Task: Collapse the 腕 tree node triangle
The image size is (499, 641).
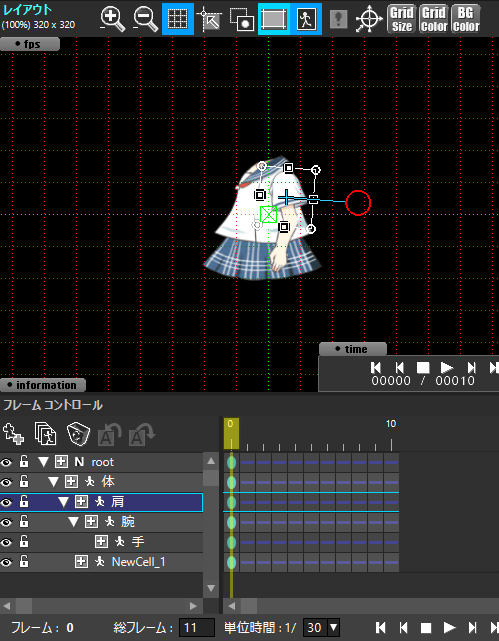Action: pos(73,522)
